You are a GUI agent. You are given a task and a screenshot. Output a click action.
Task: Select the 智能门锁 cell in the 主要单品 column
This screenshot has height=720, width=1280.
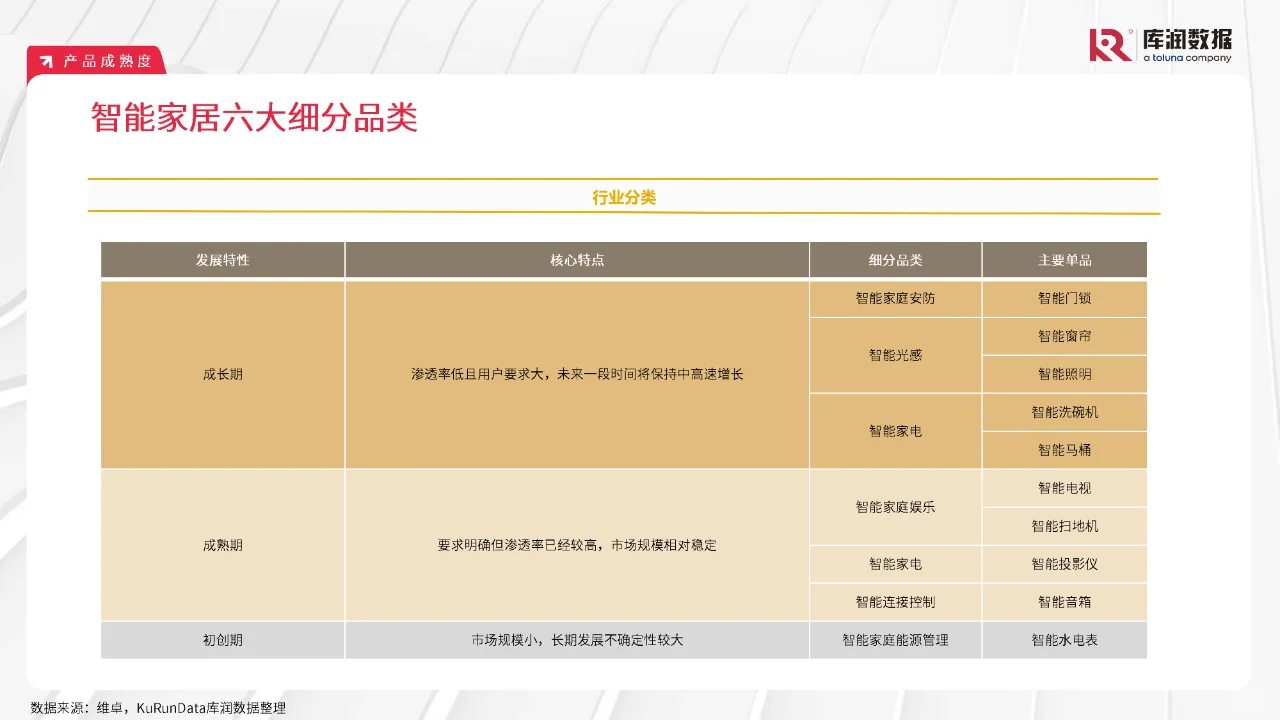click(1064, 298)
